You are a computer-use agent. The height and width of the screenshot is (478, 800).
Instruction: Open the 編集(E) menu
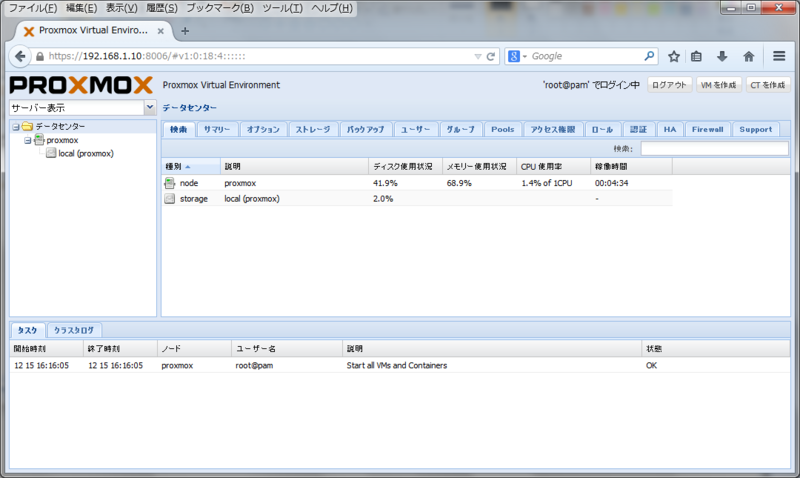tap(81, 8)
